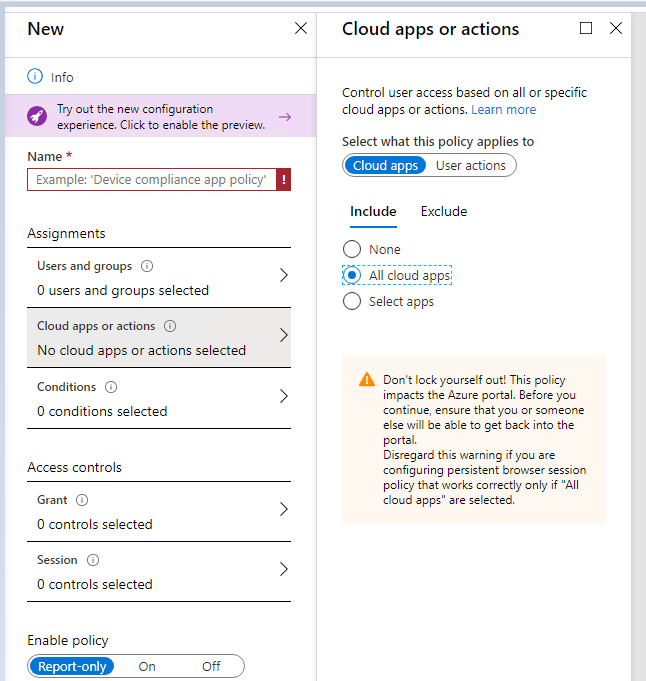Open the Conditions section chevron
The width and height of the screenshot is (646, 681).
click(283, 396)
